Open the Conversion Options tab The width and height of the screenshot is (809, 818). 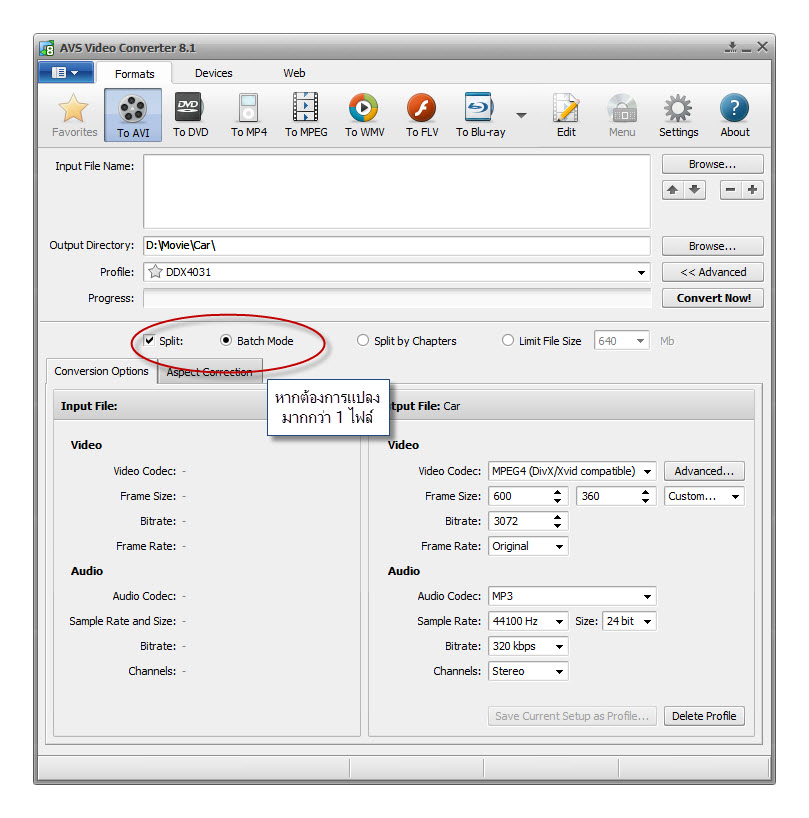(102, 371)
